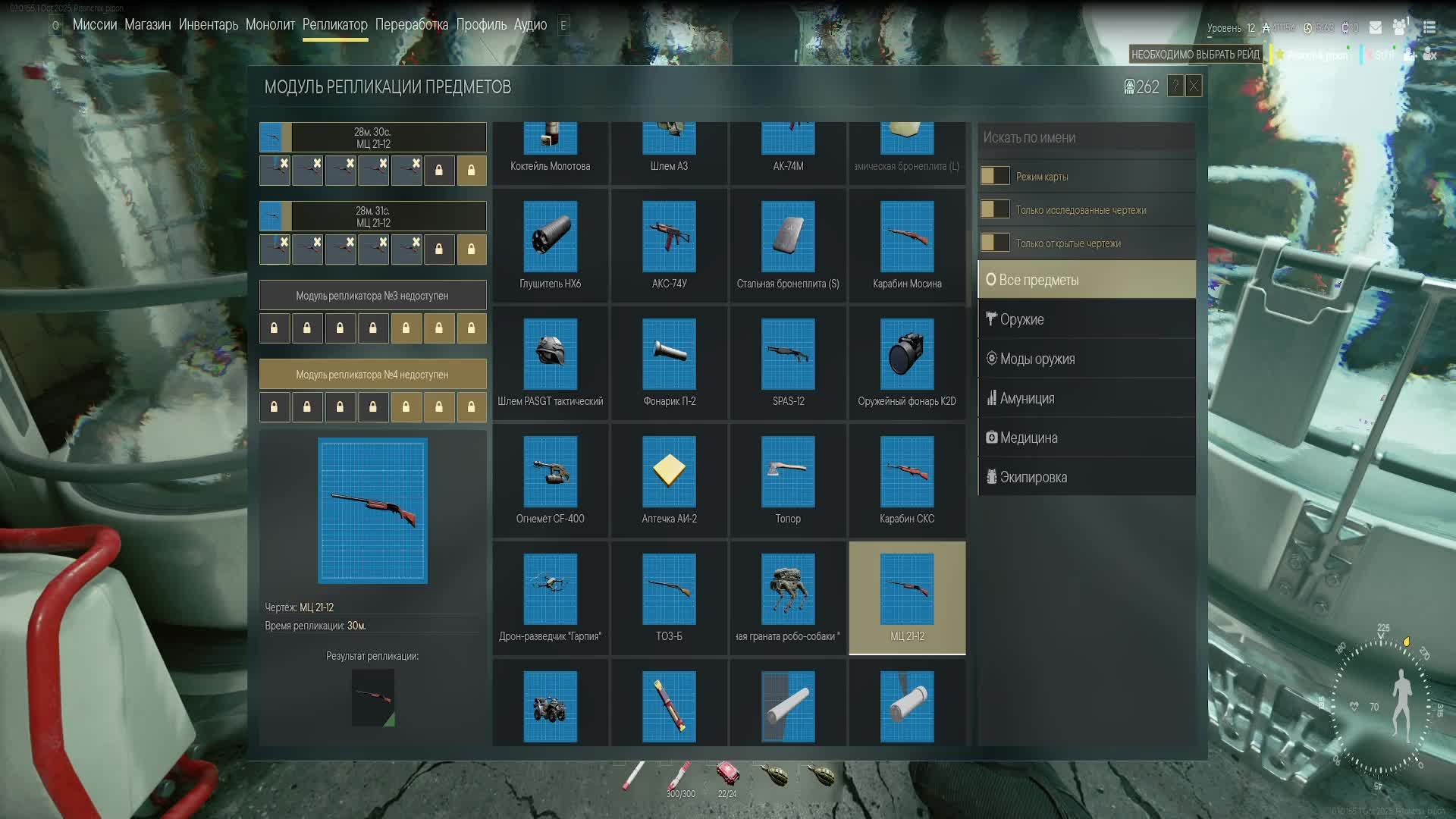
Task: Select the Глушитель HX6 blueprint
Action: coord(550,237)
